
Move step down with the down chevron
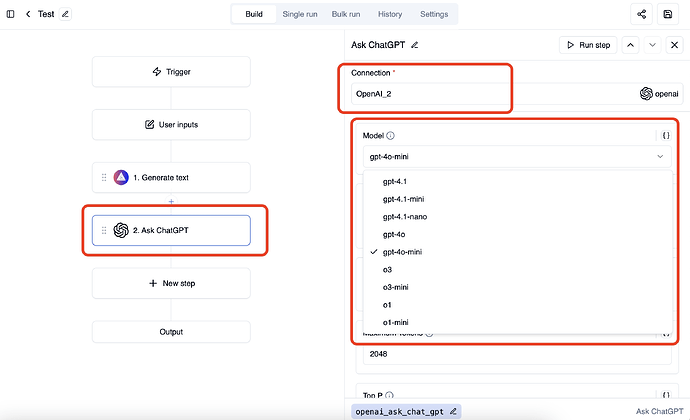(653, 45)
